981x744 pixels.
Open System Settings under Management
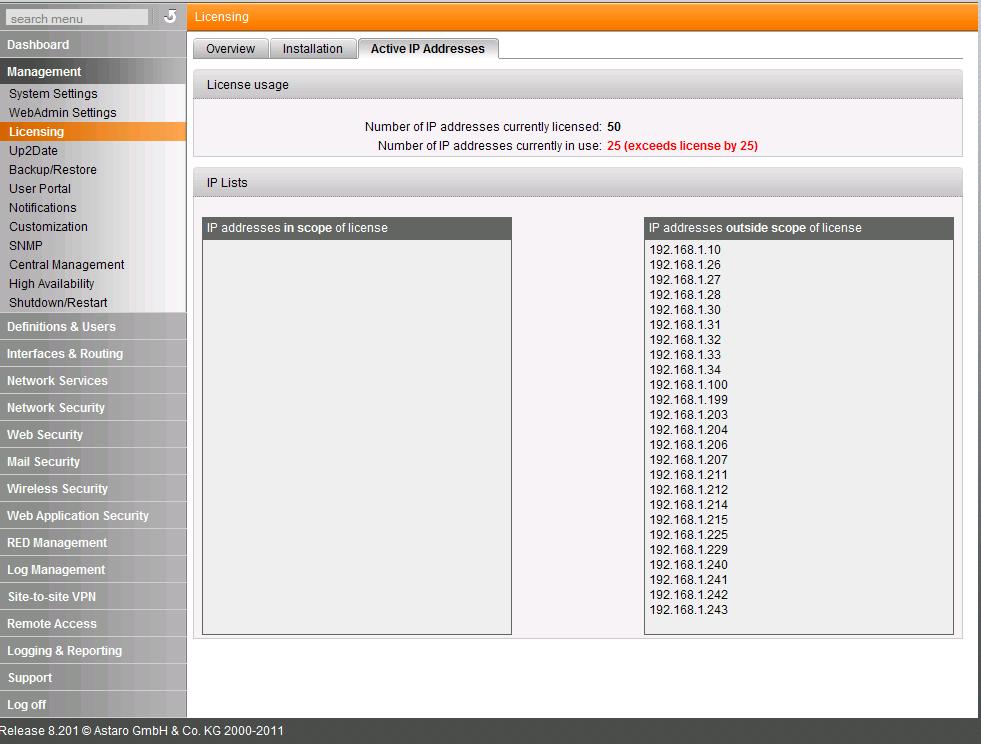pos(53,94)
